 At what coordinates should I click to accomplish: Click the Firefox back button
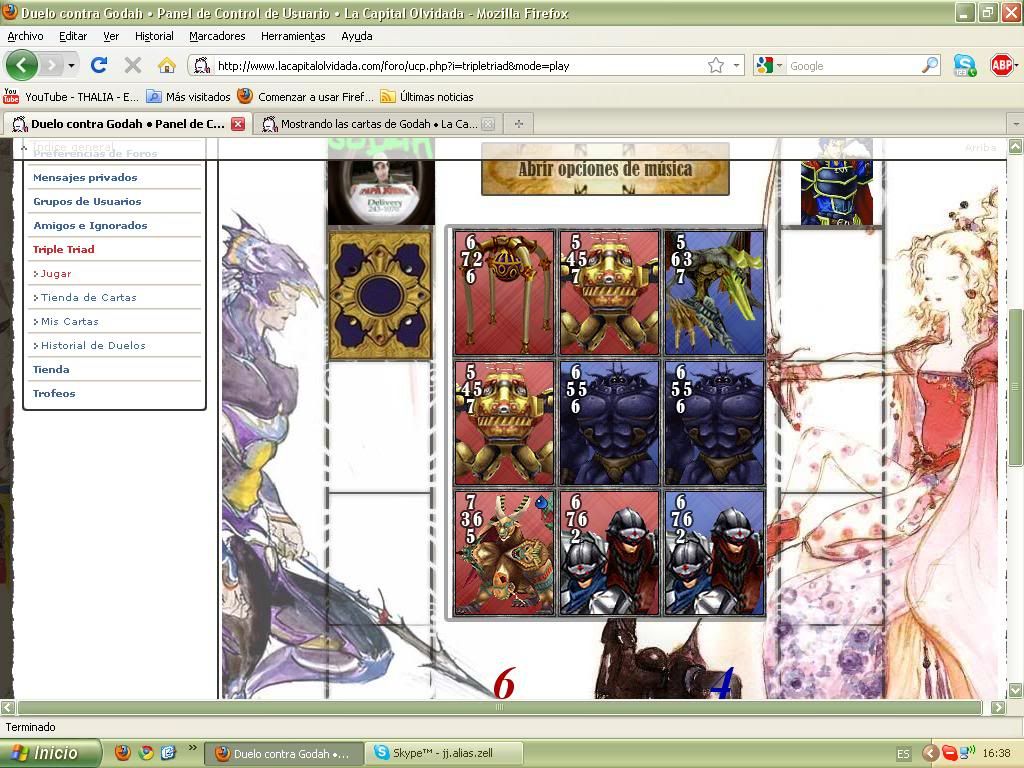coord(22,65)
